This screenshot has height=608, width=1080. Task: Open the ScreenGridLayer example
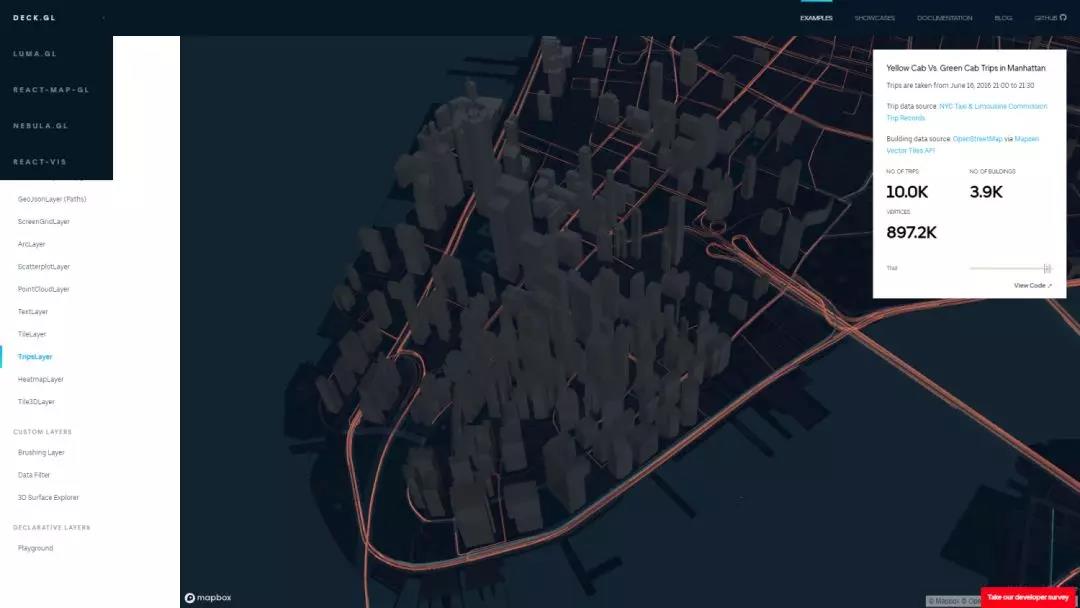[x=43, y=222]
